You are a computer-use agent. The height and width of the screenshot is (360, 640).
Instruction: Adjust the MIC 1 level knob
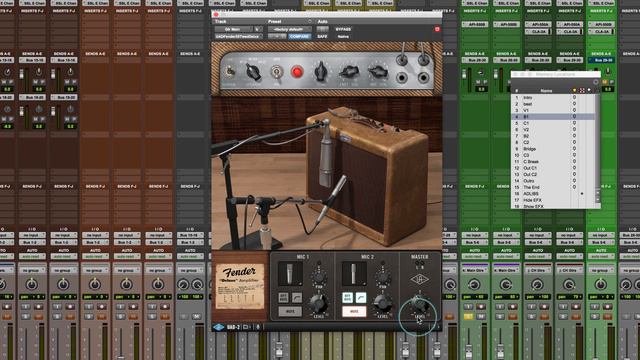[x=318, y=304]
